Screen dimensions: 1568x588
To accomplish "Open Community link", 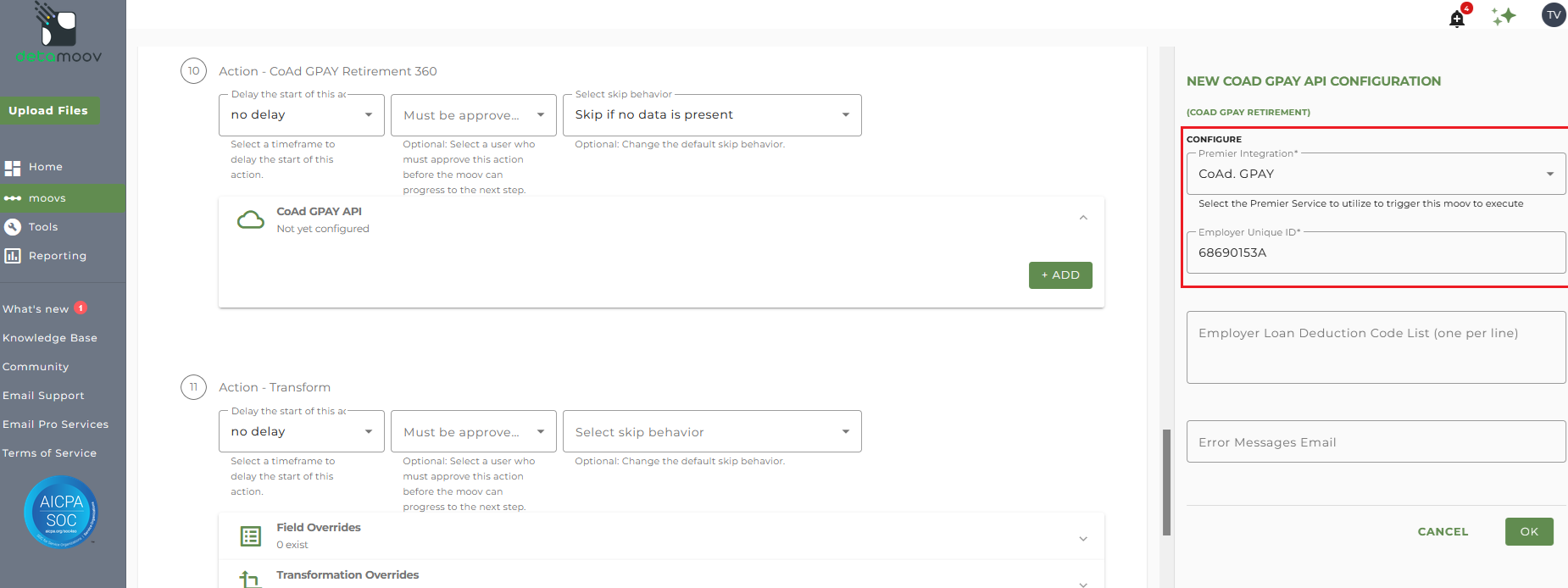I will pos(36,367).
